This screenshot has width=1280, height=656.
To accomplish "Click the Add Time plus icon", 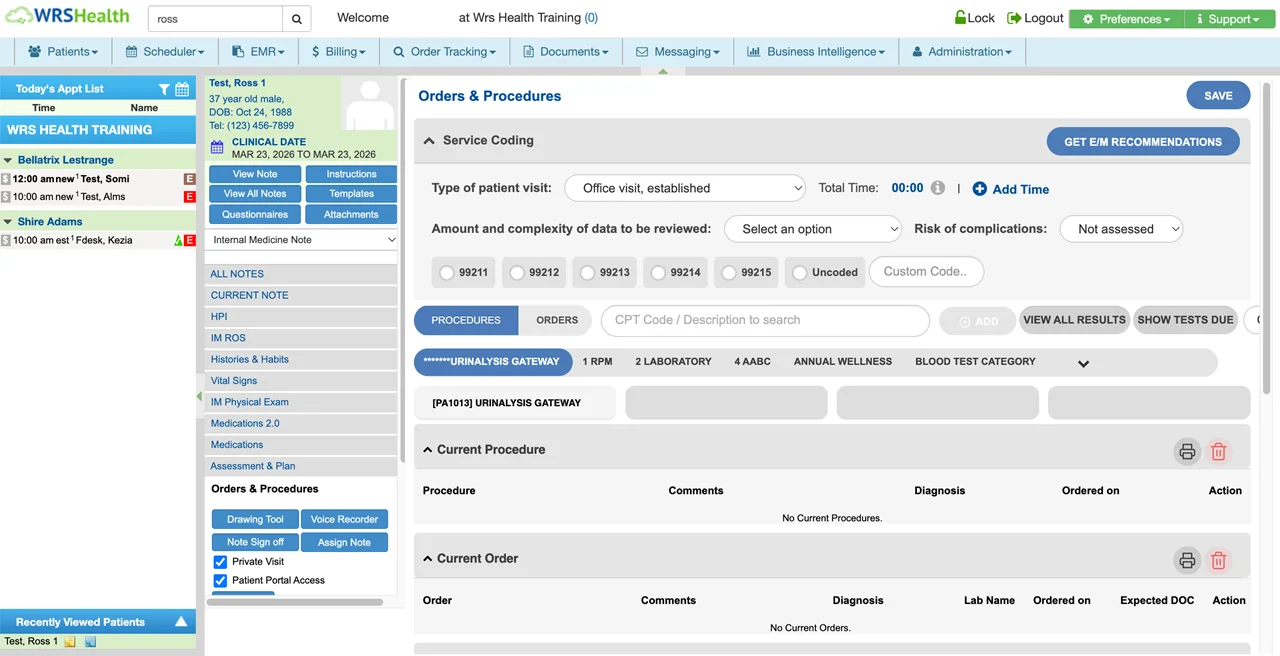I will pos(978,189).
